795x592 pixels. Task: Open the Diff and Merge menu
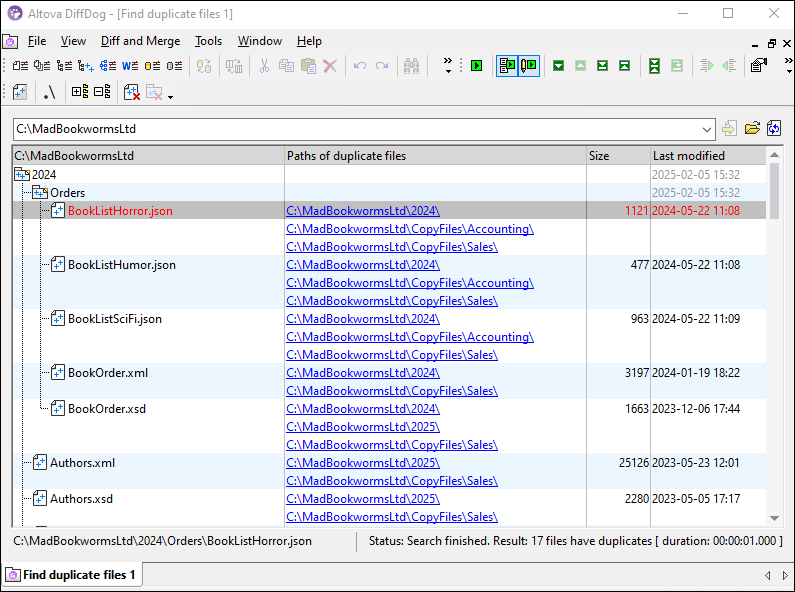(x=140, y=41)
